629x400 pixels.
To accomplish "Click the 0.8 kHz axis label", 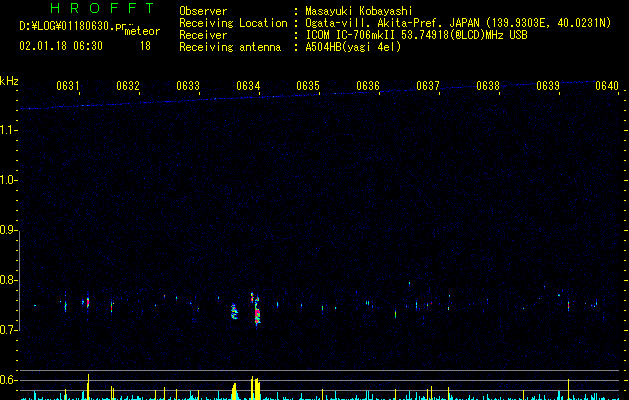I will click(8, 280).
